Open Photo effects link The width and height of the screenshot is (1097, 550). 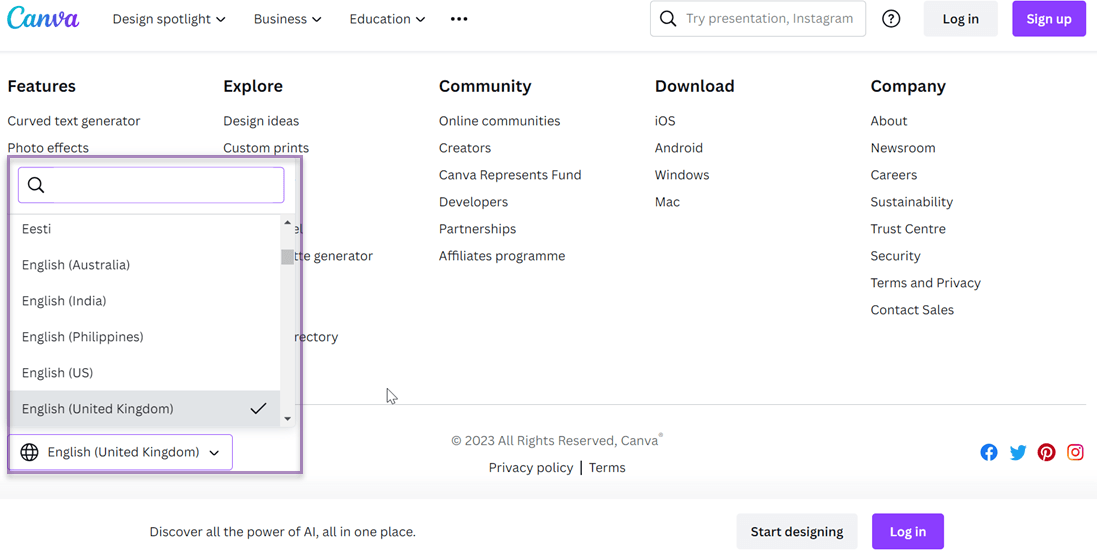pyautogui.click(x=48, y=148)
